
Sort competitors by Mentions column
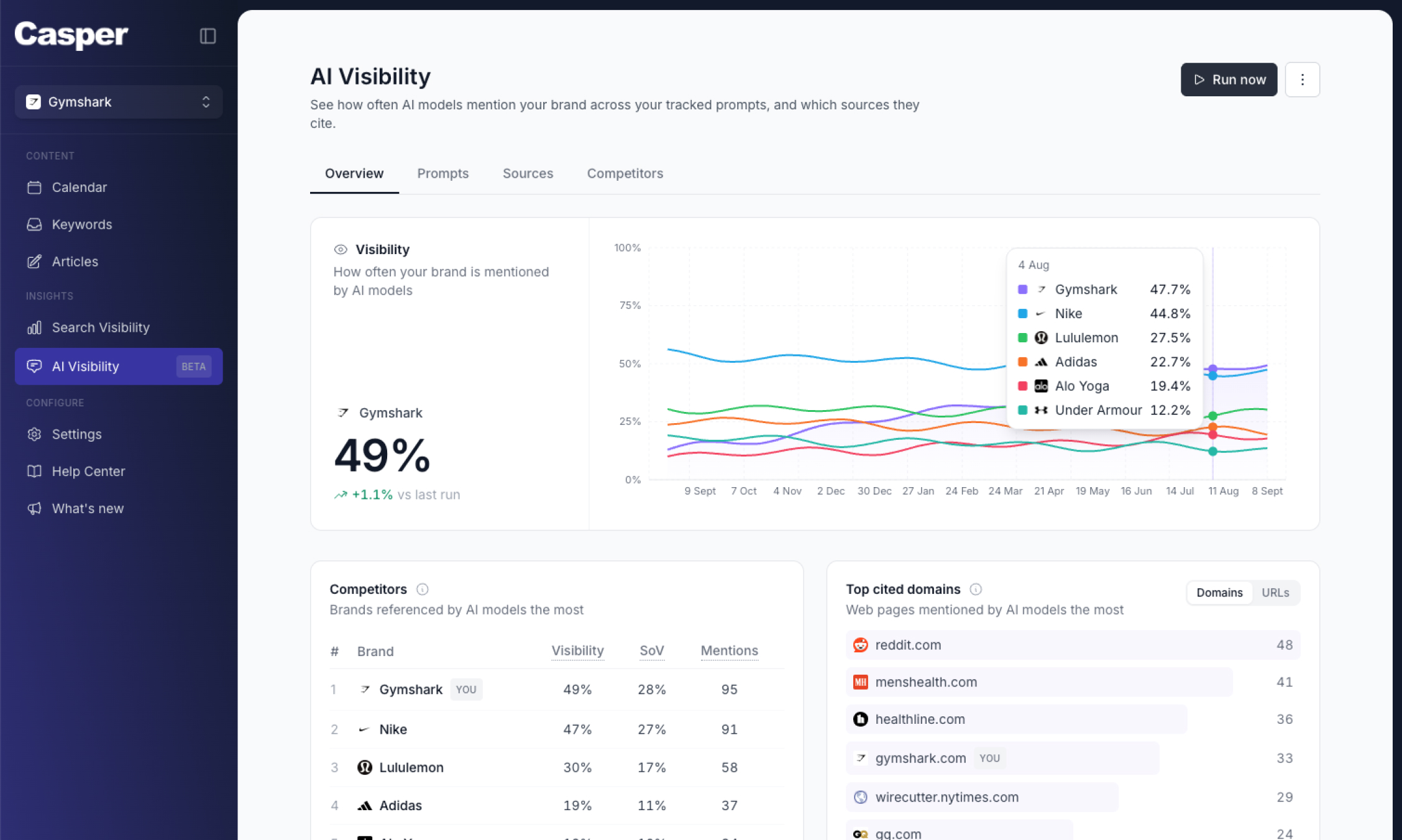729,651
